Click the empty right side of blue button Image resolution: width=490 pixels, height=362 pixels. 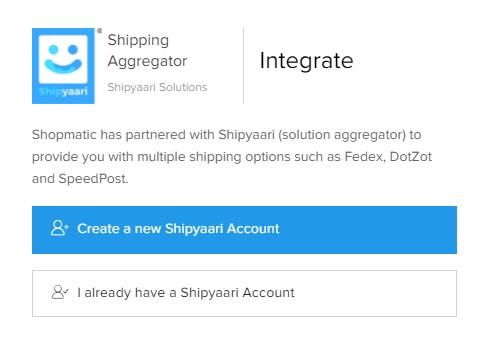pos(368,230)
